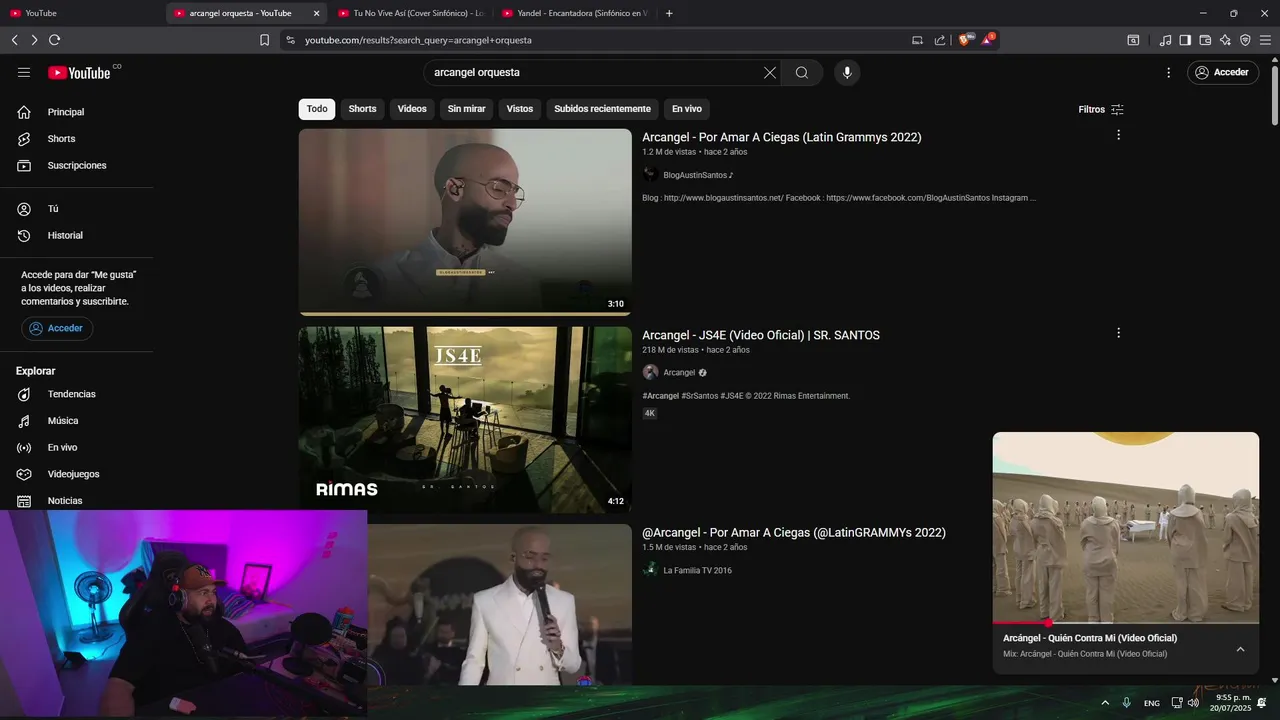Open YouTube settings three-dot menu in header
The height and width of the screenshot is (720, 1280).
pos(1168,72)
